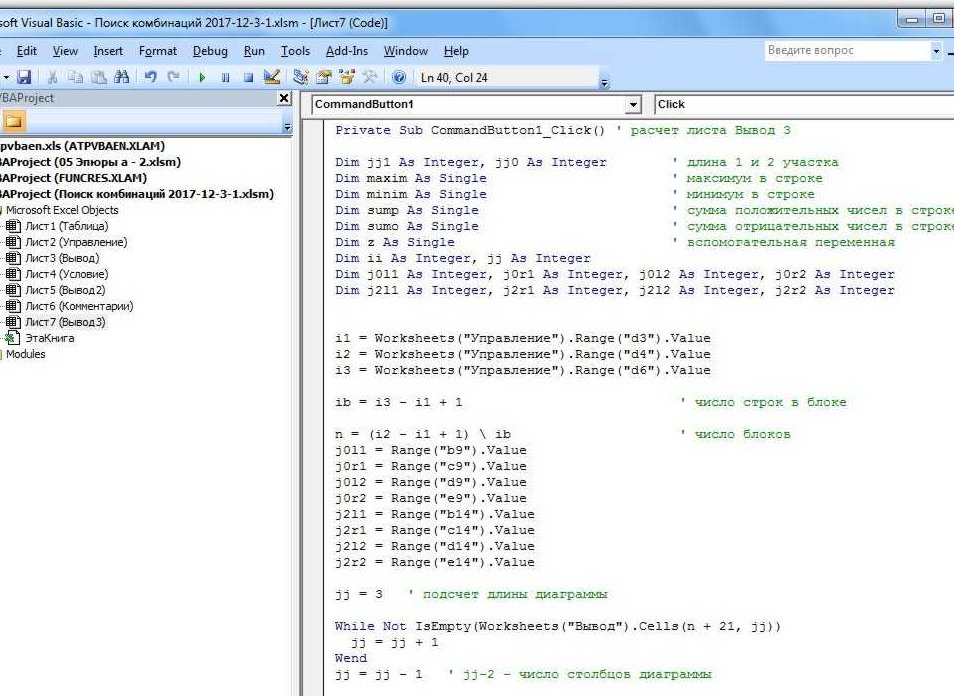954x696 pixels.
Task: Toggle Folders view in Project panel
Action: pos(15,122)
